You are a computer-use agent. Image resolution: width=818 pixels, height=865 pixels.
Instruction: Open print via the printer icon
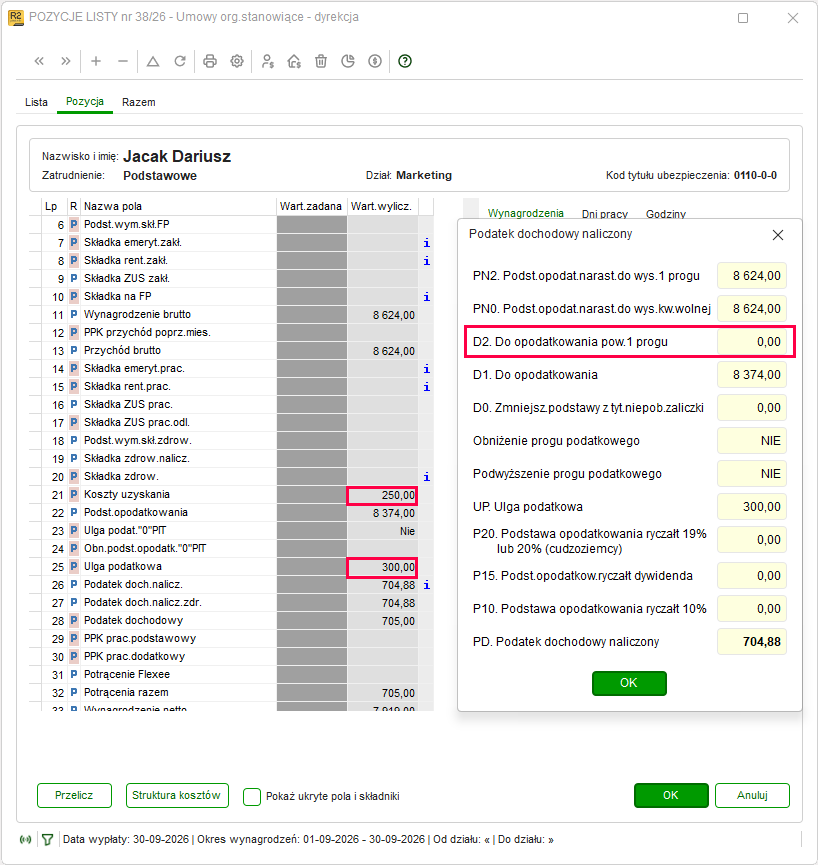click(210, 61)
